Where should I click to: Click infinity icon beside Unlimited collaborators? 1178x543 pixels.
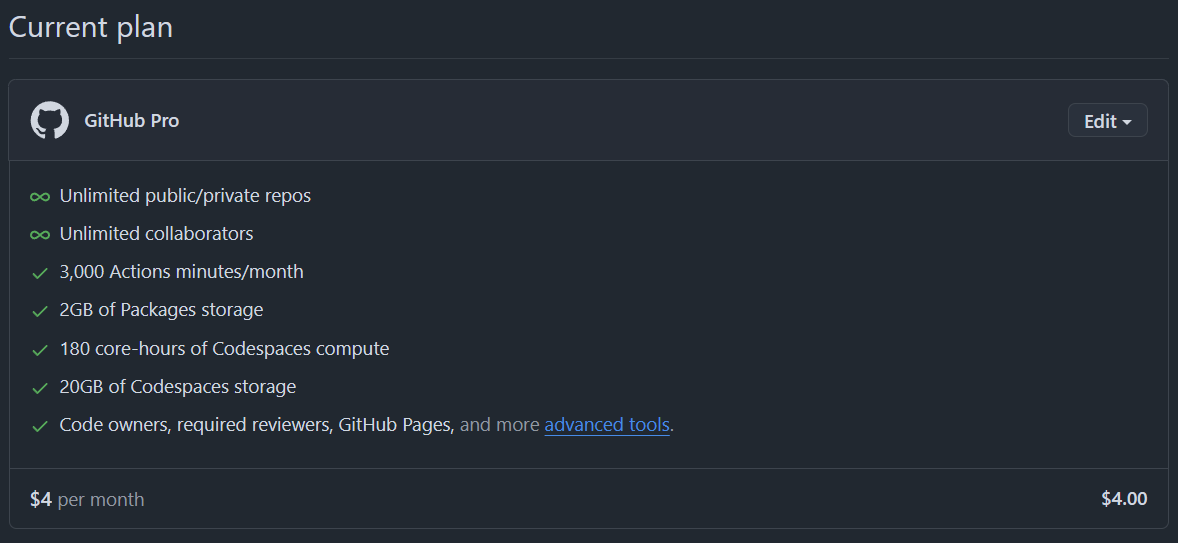click(x=40, y=235)
